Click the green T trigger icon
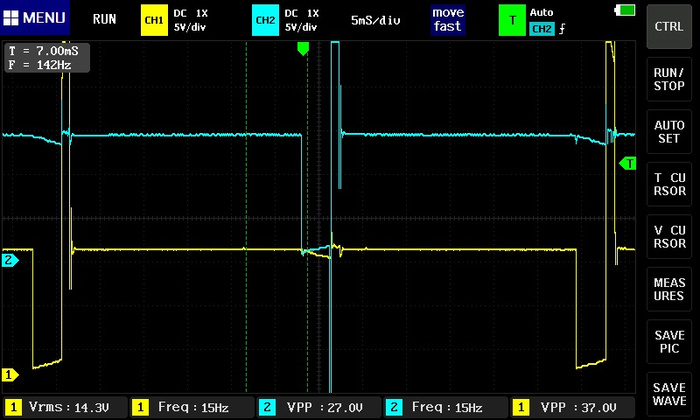The width and height of the screenshot is (700, 420). point(513,19)
